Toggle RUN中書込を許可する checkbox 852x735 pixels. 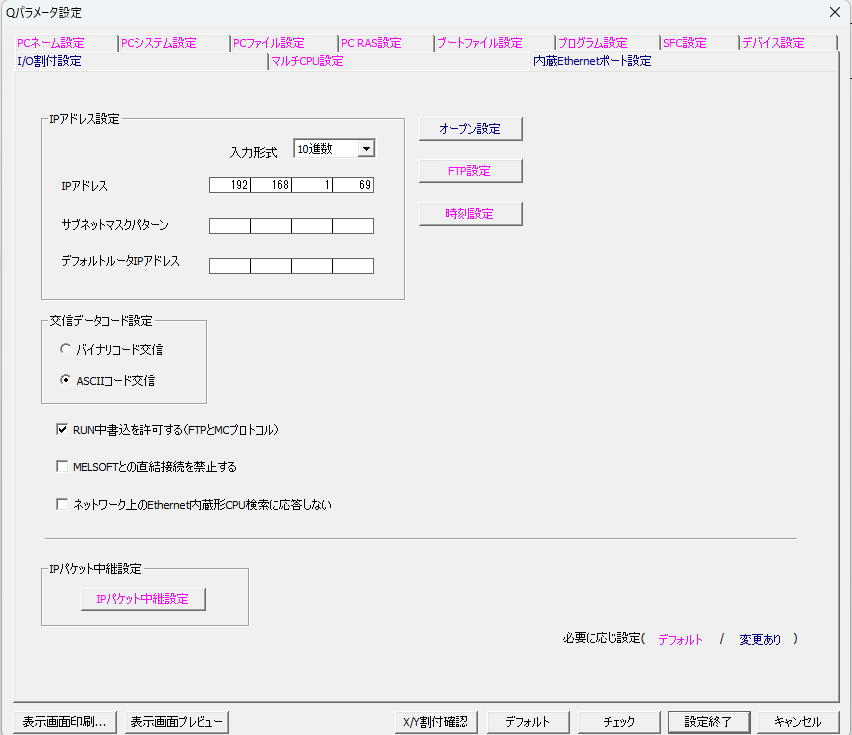pyautogui.click(x=62, y=430)
